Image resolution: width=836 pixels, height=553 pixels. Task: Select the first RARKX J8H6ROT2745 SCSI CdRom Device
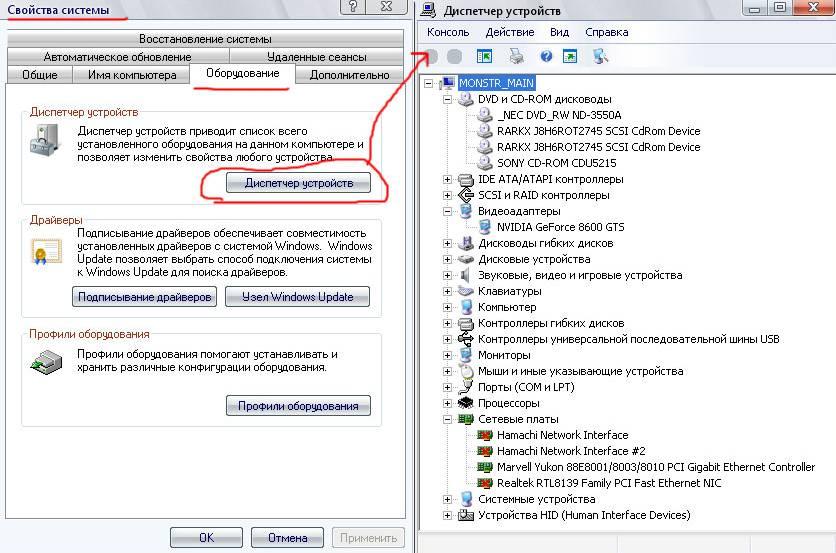tap(598, 131)
